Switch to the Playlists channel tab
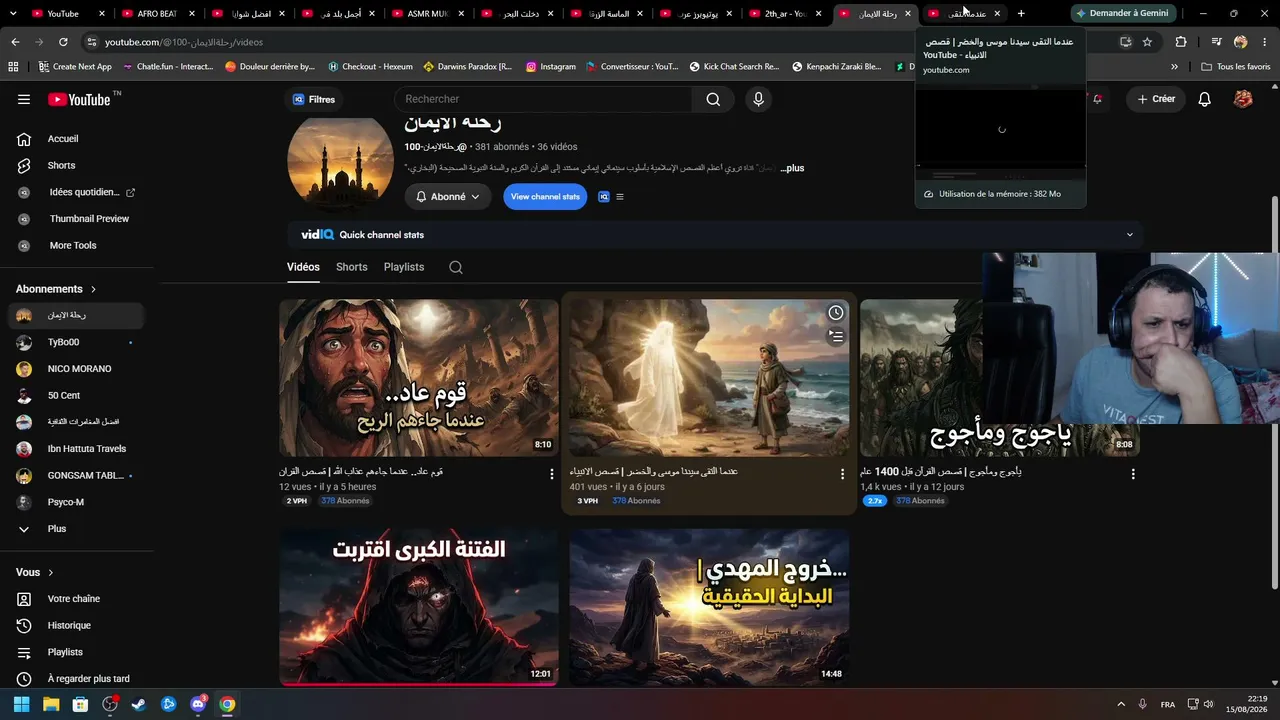The width and height of the screenshot is (1280, 720). click(x=404, y=267)
